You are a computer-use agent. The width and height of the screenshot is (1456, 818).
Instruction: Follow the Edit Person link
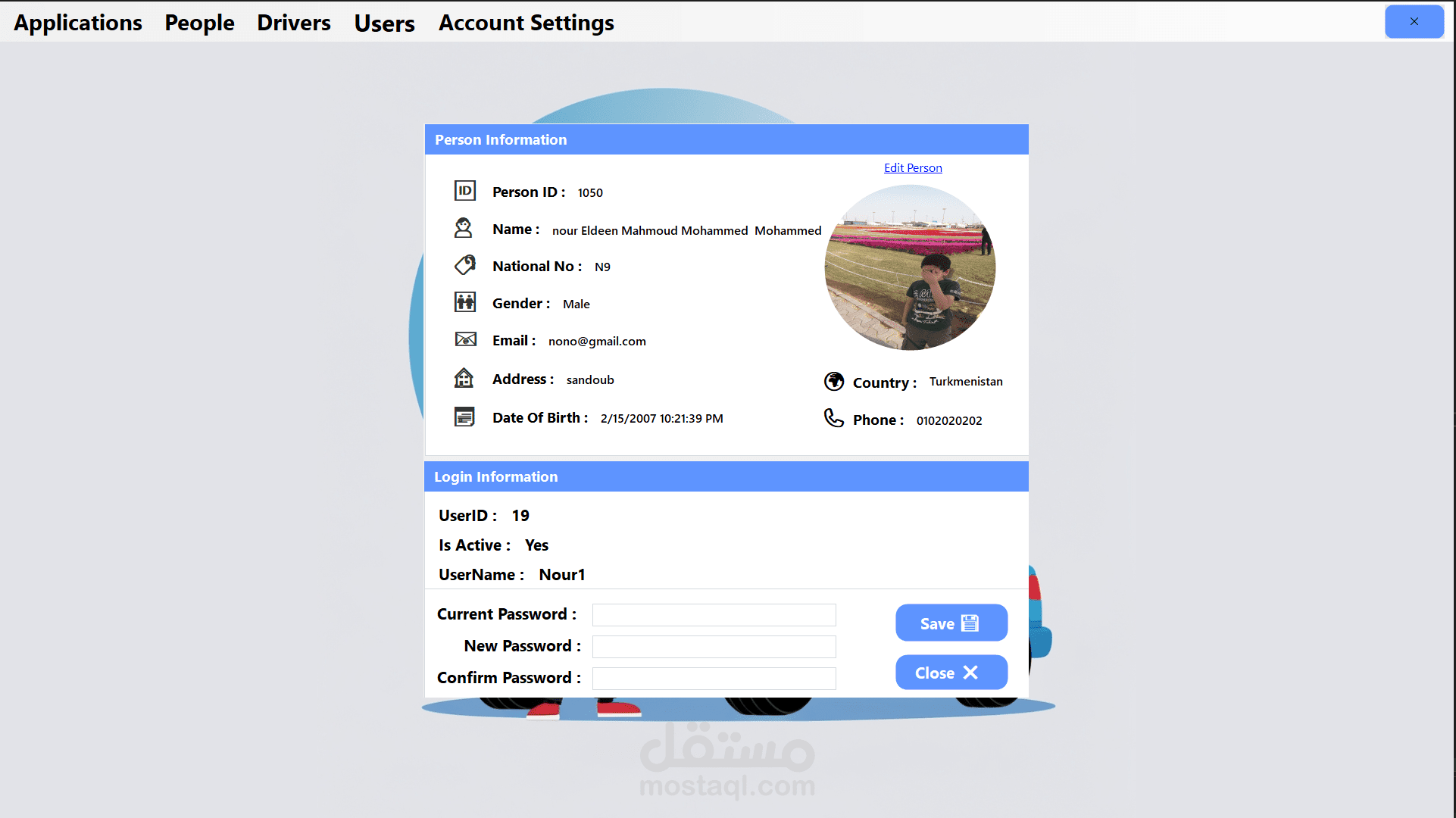click(x=913, y=168)
